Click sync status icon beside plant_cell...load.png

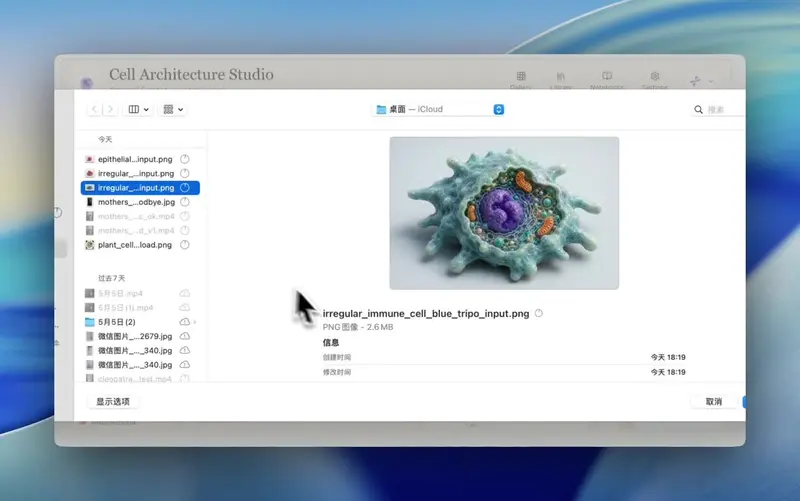point(185,245)
